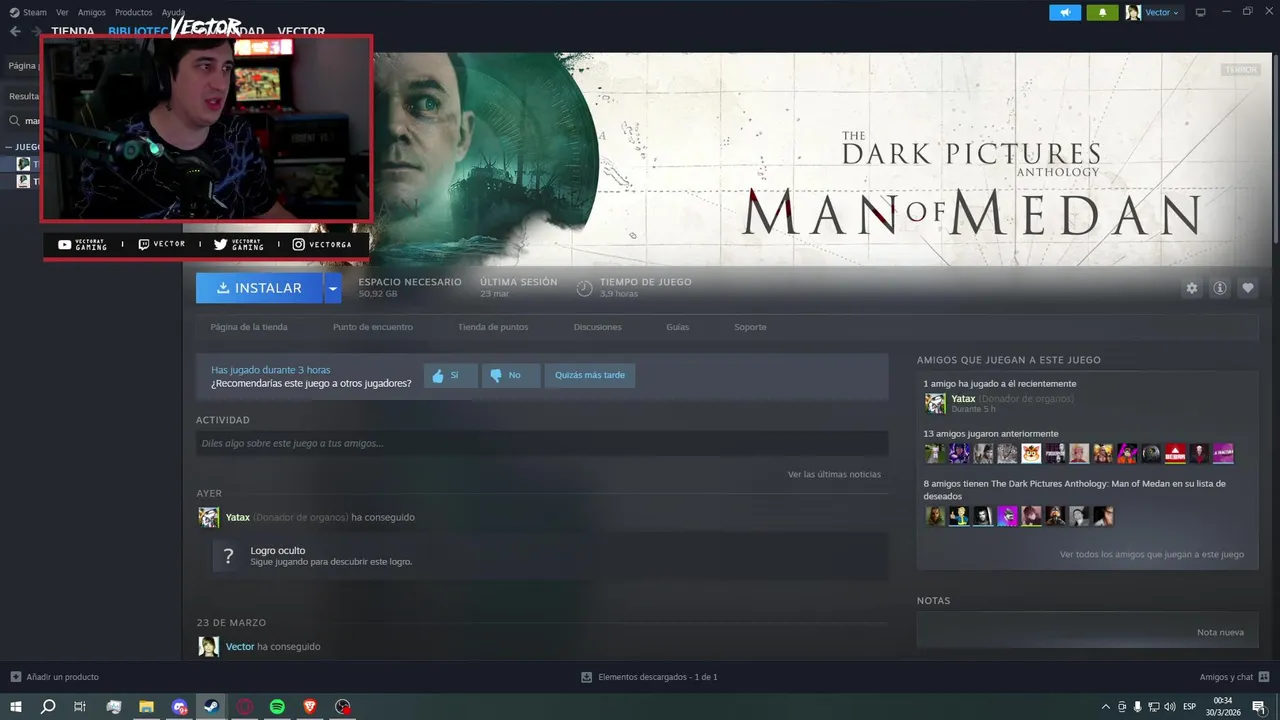Viewport: 1280px width, 720px height.
Task: Click Yatax avatar in friends panel
Action: click(x=935, y=403)
